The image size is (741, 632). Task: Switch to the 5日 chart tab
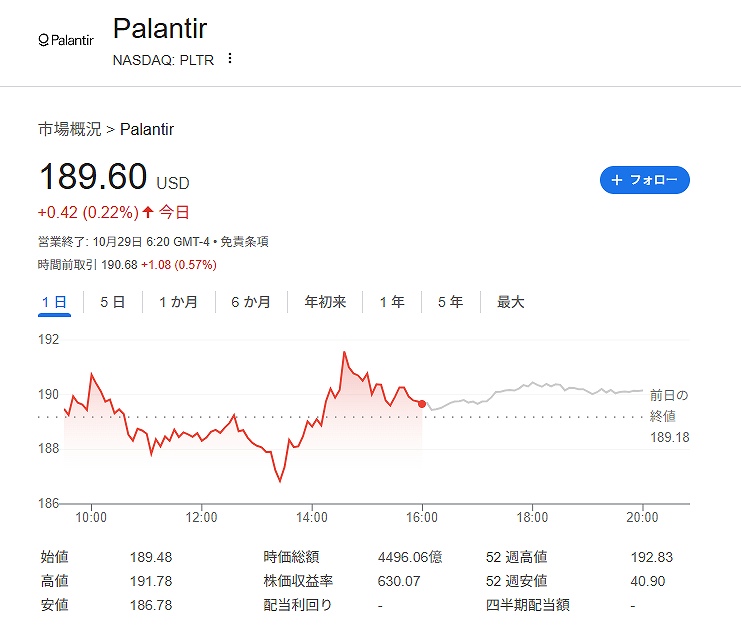coord(112,302)
